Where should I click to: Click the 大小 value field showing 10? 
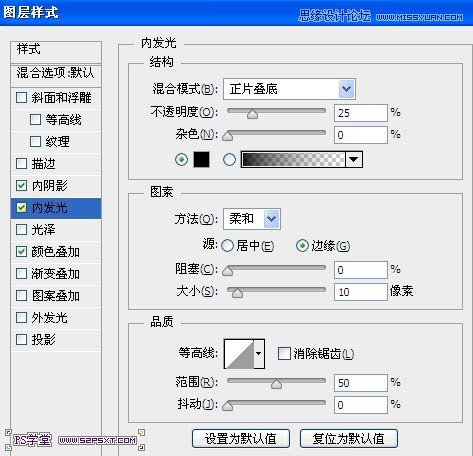[x=361, y=292]
